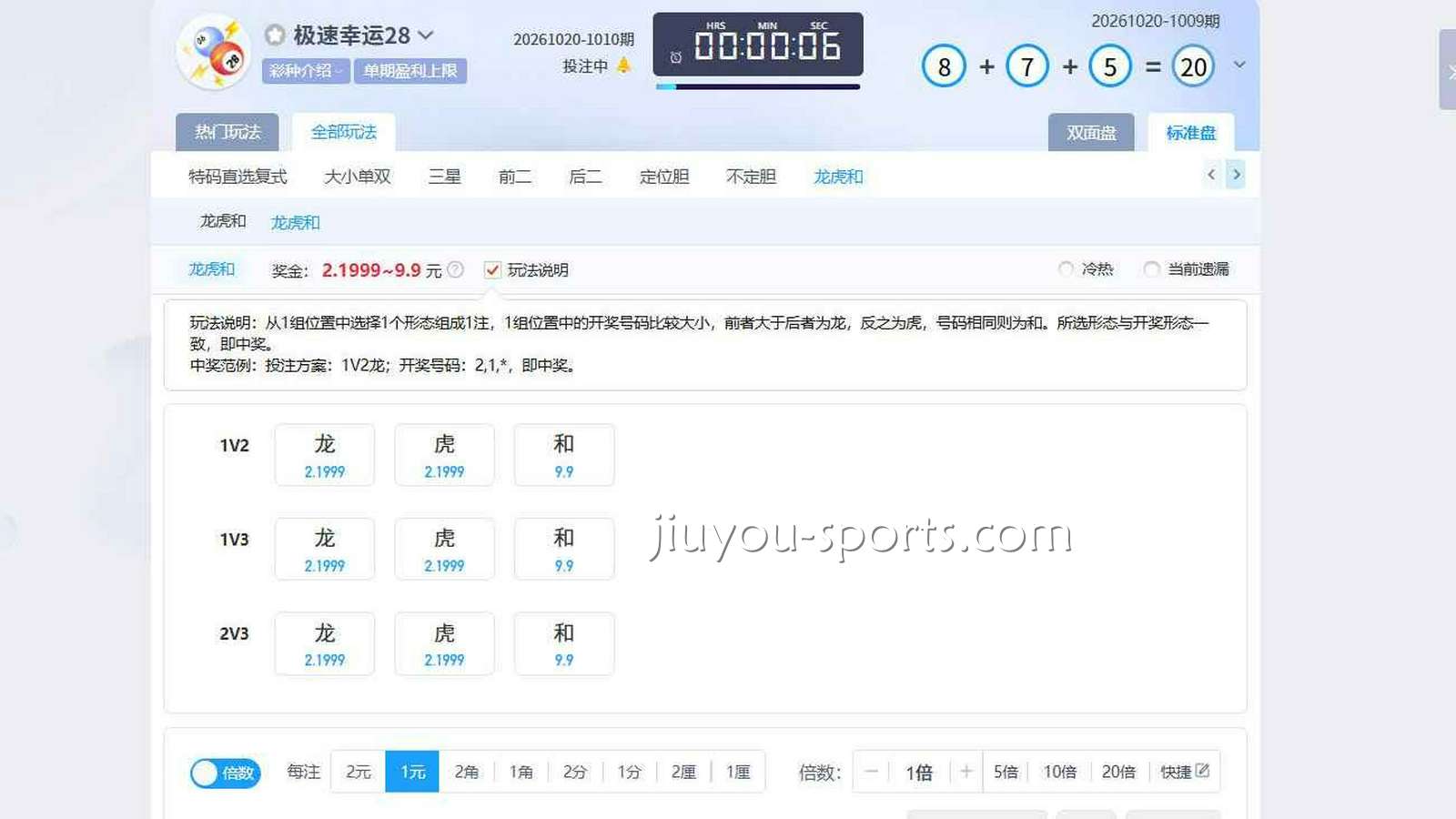This screenshot has width=1456, height=819.
Task: Select the 冷热 radio option
Action: point(1066,268)
